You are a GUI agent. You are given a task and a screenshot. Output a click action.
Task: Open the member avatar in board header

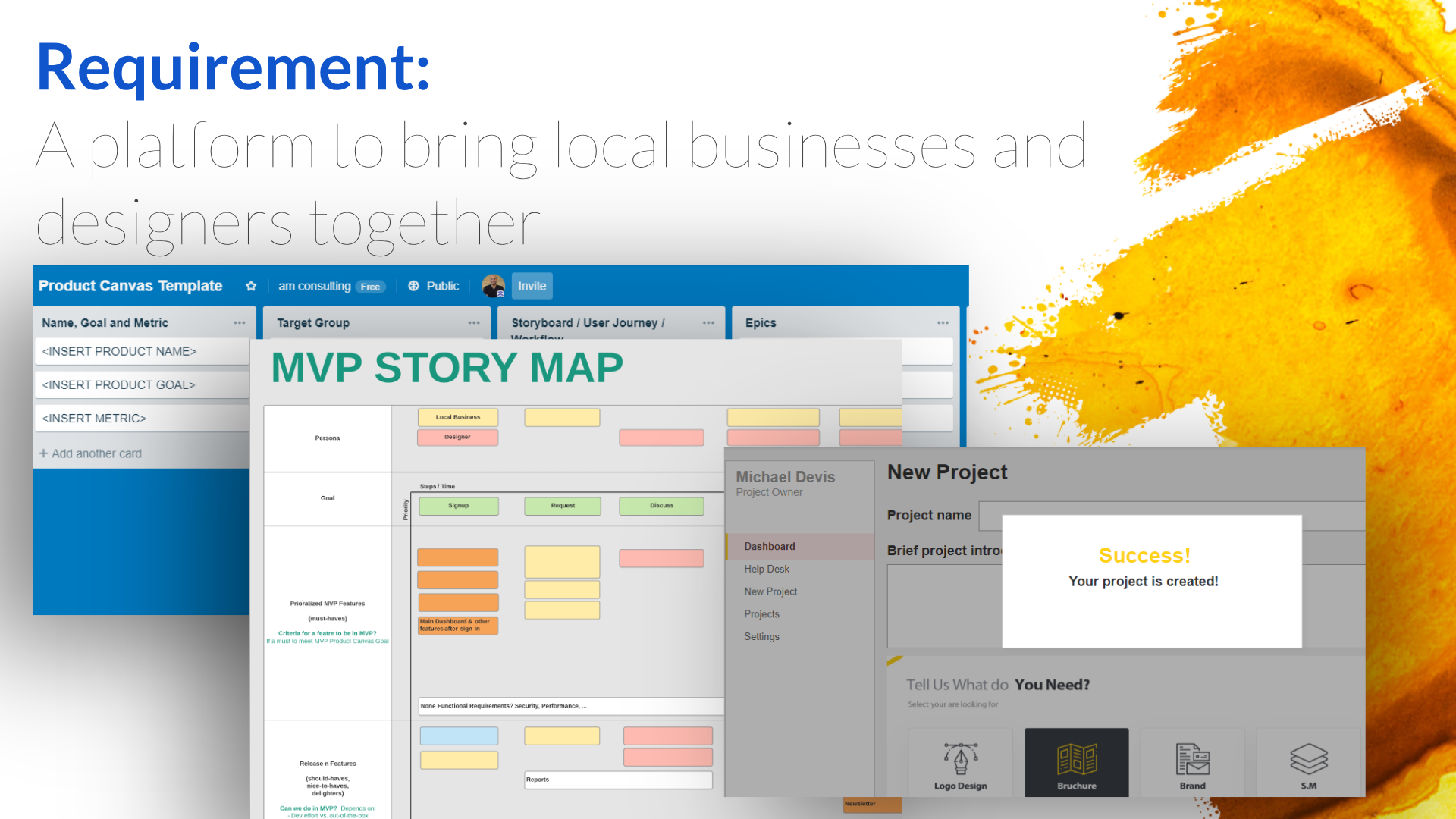(494, 286)
